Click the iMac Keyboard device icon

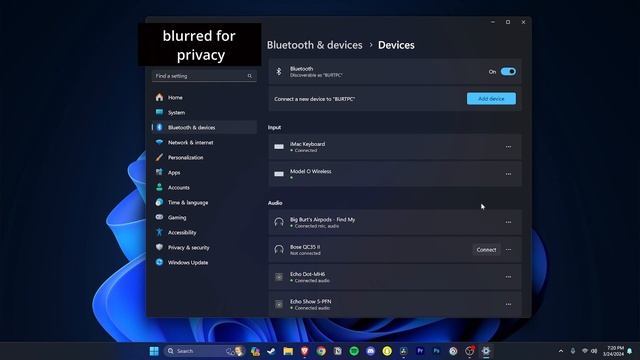pyautogui.click(x=279, y=147)
